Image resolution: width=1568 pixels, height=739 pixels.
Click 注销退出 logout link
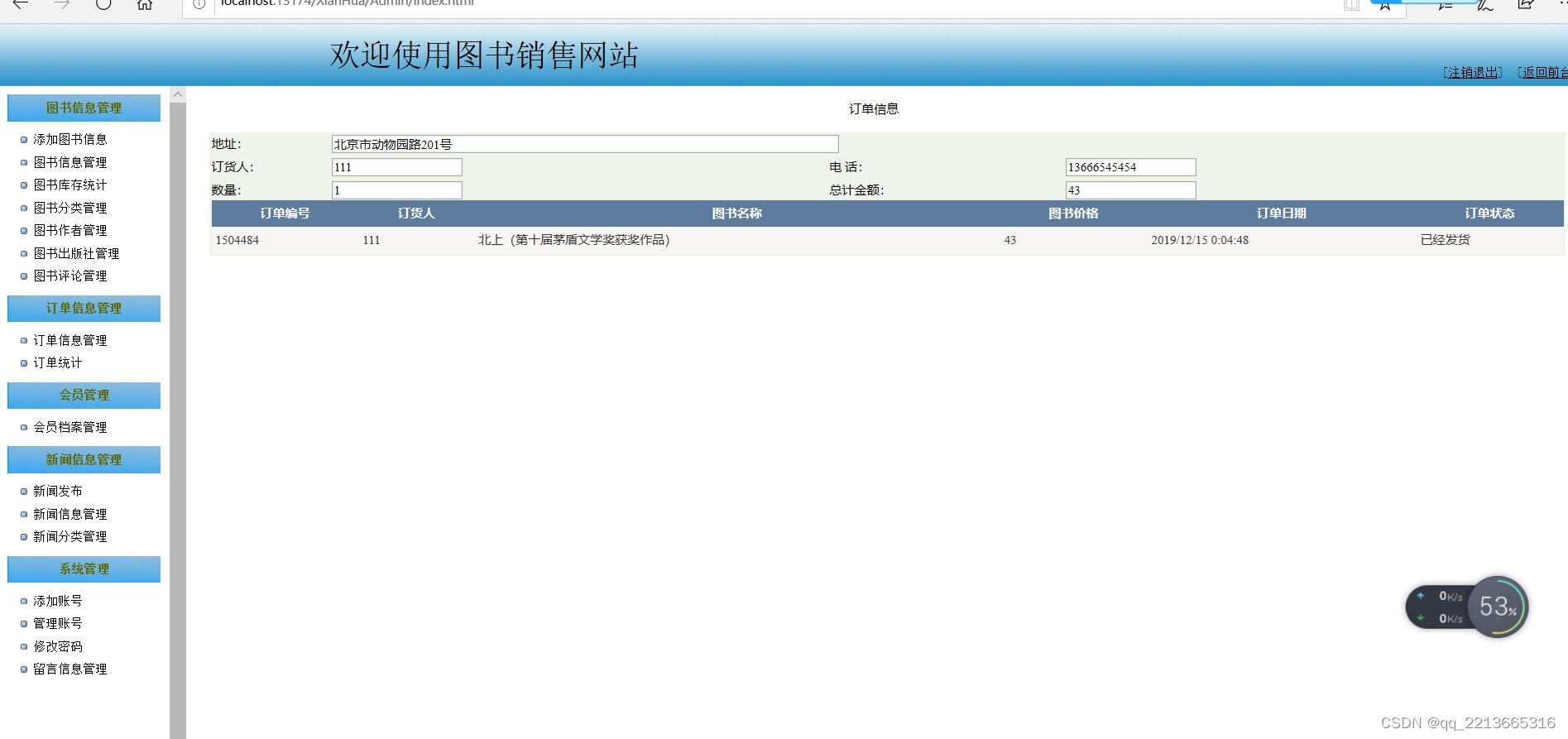1473,72
